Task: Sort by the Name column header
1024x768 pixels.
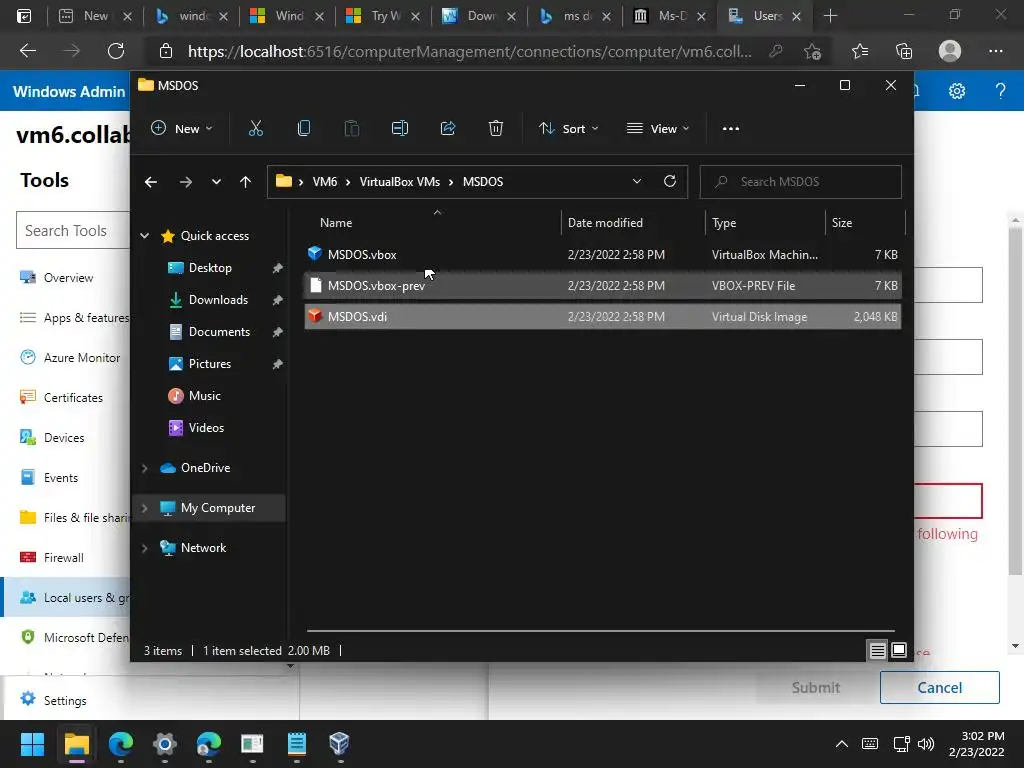Action: (336, 223)
